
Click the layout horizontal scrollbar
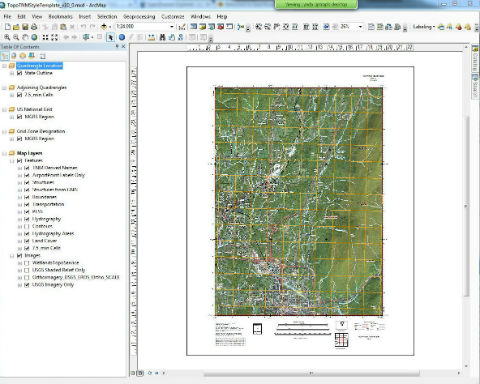312,373
